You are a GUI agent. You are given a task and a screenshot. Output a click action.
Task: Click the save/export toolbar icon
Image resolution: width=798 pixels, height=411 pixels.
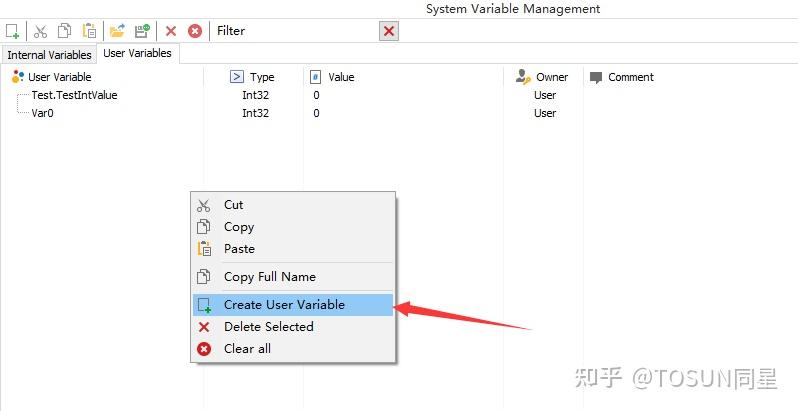point(142,31)
